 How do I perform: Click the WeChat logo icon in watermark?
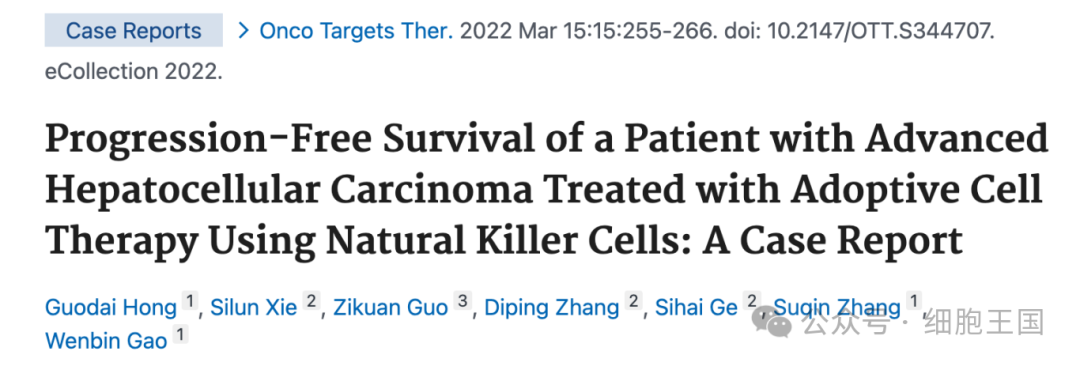point(773,323)
